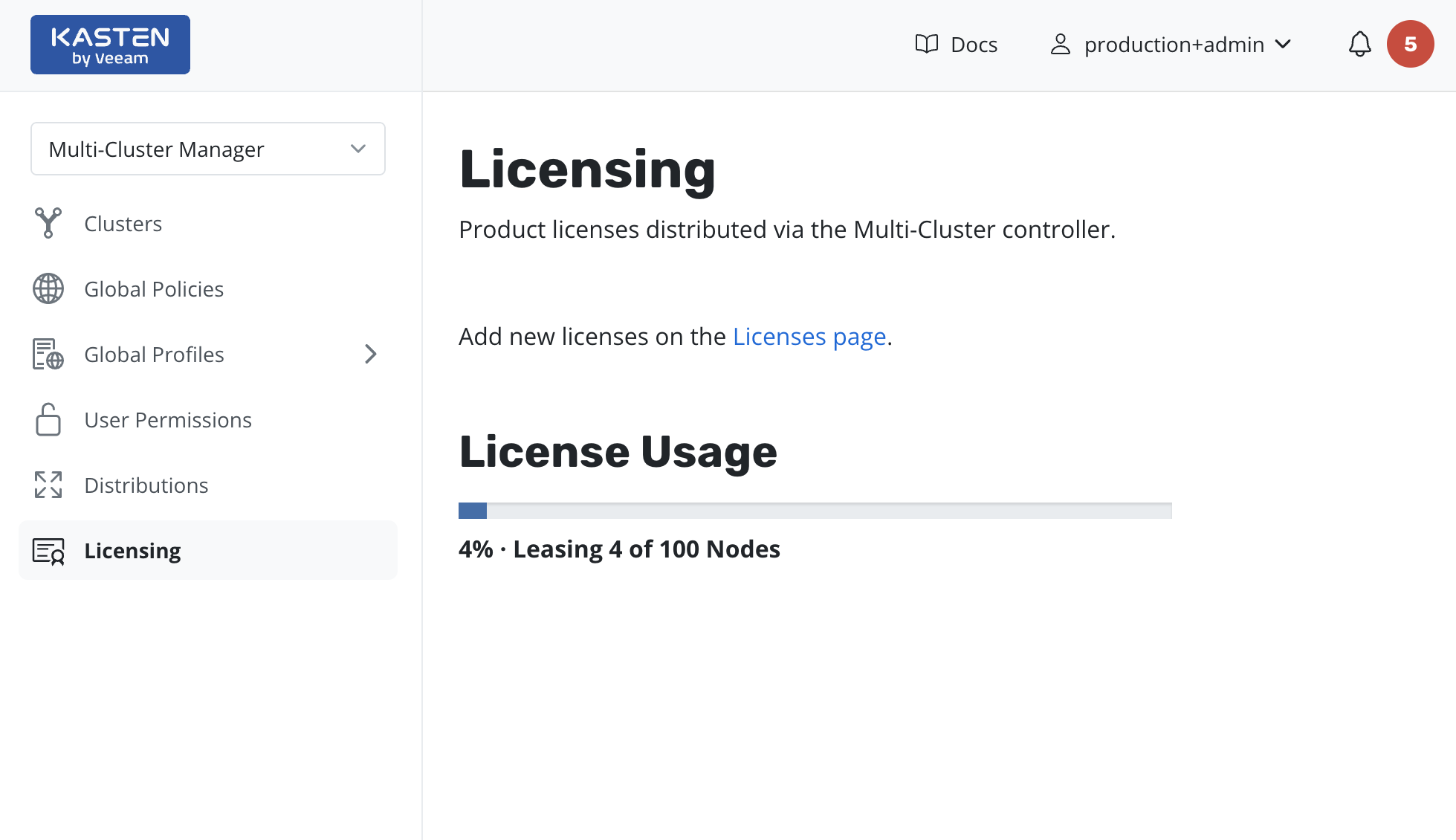Click the Clusters branch icon
Image resolution: width=1456 pixels, height=840 pixels.
[48, 223]
